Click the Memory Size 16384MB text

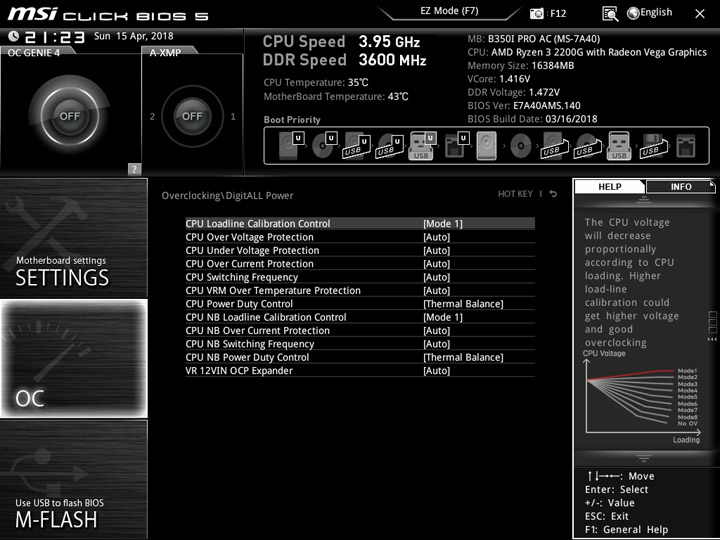pos(521,66)
